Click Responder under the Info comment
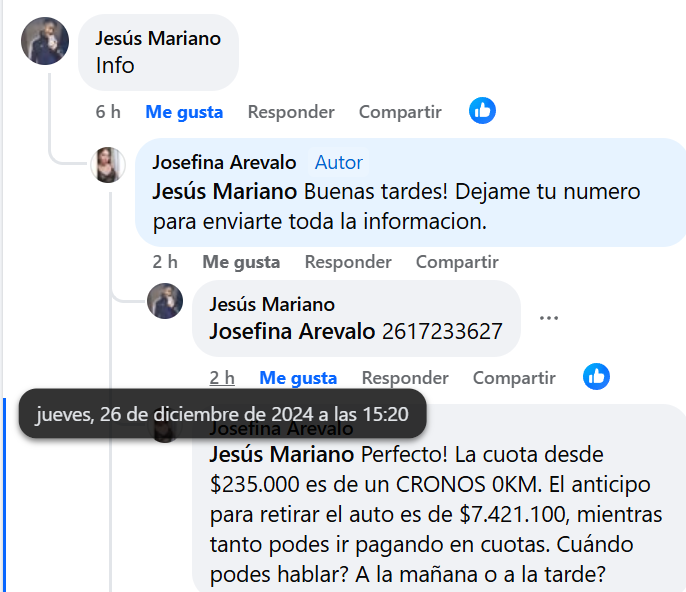 (x=291, y=112)
